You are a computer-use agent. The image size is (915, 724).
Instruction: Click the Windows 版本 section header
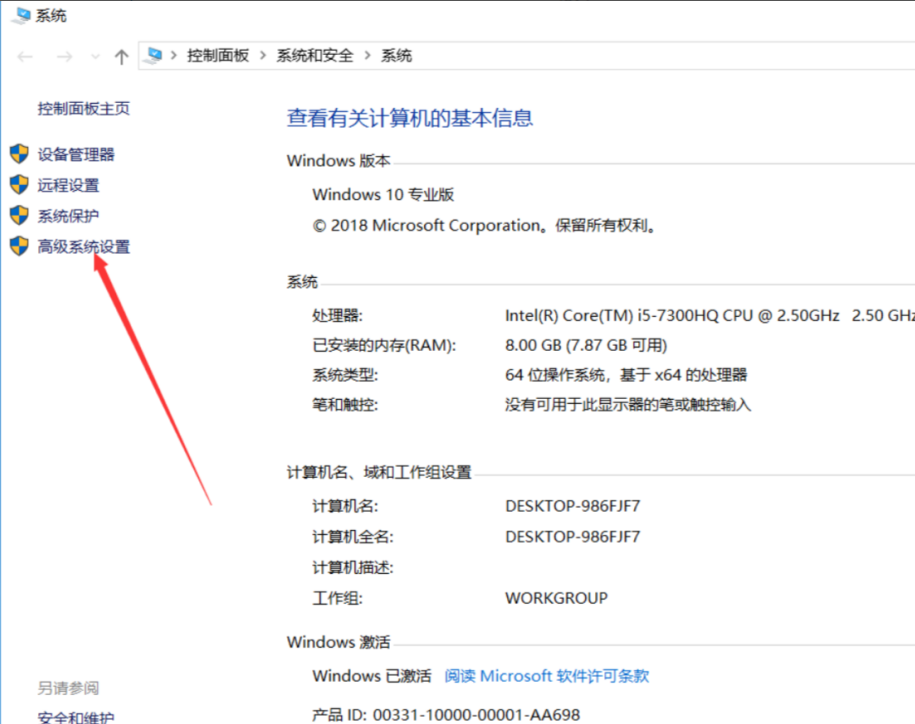pos(338,160)
